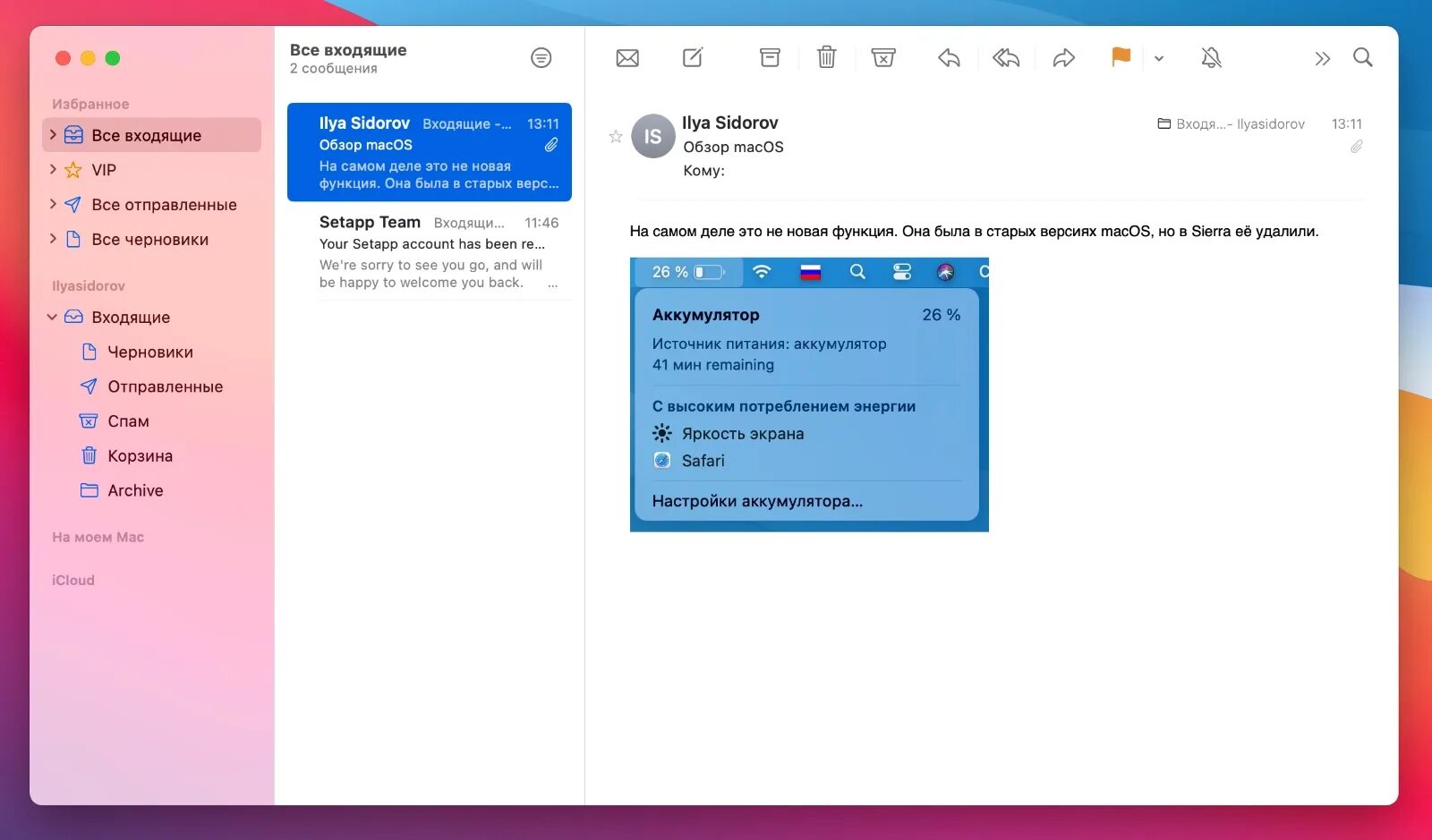Open the Все черновики mailbox
The image size is (1432, 840).
pos(152,240)
